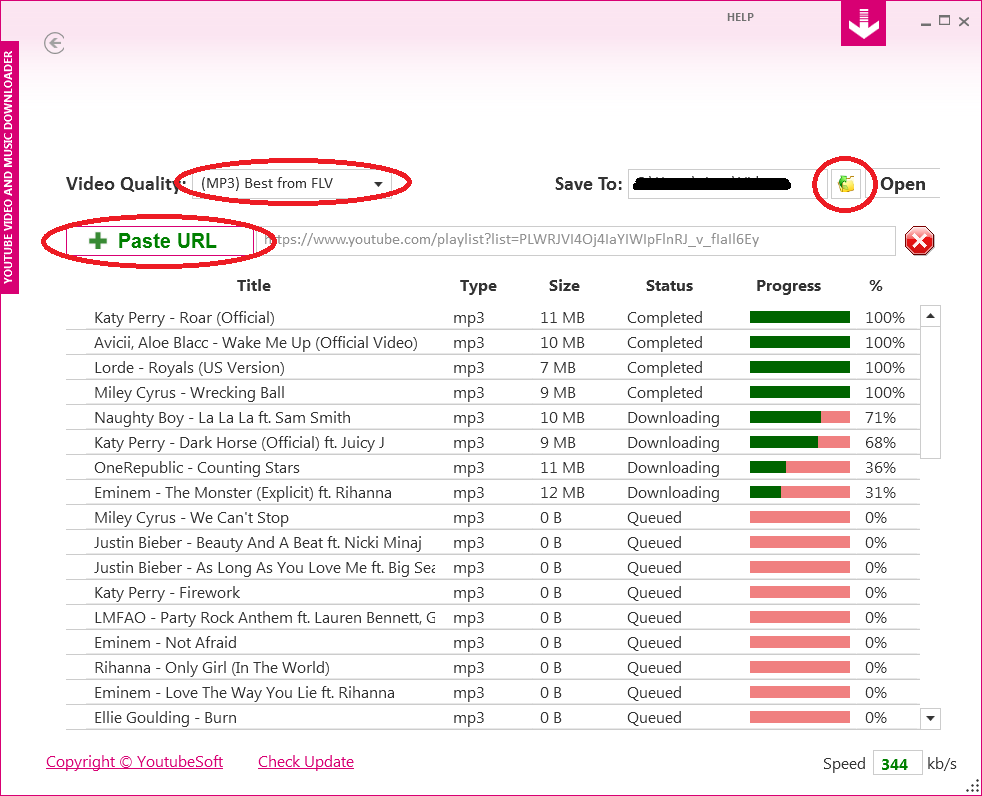982x796 pixels.
Task: Select row Justin Bieber - As Long As You Love Me
Action: tap(492, 568)
